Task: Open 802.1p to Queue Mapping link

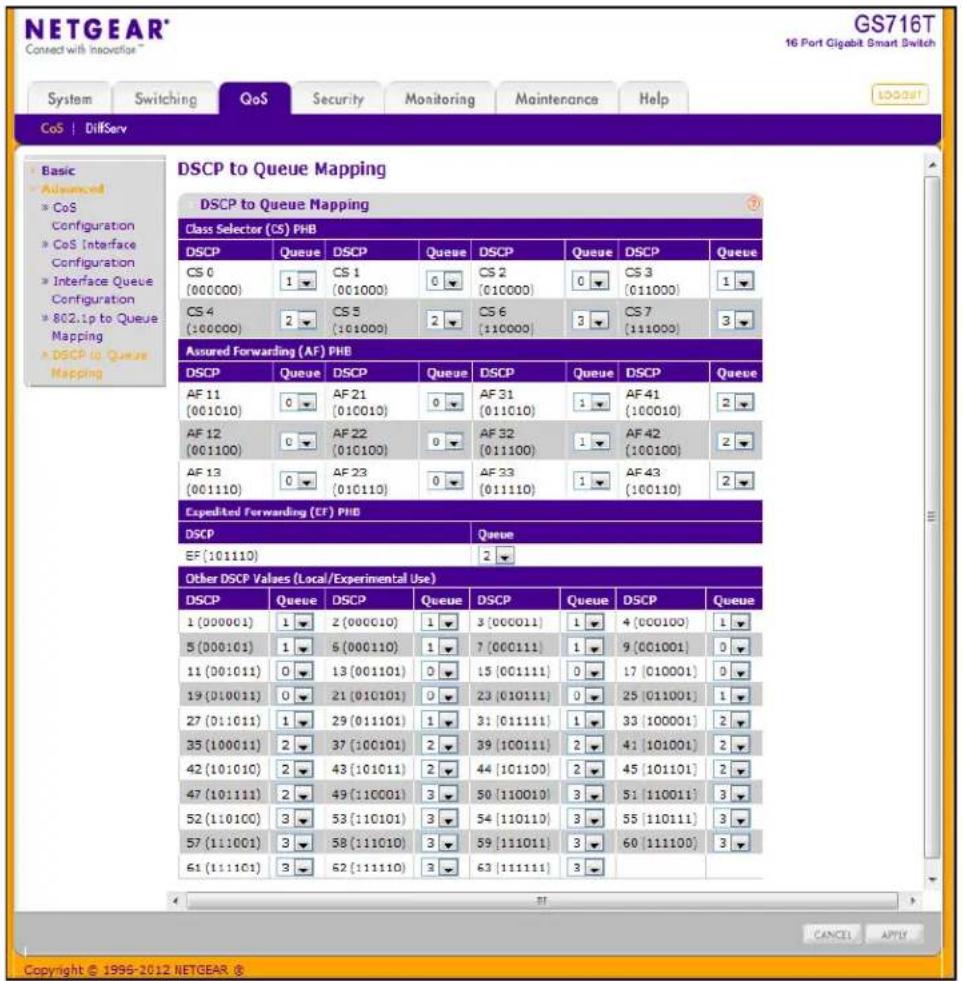Action: (104, 327)
